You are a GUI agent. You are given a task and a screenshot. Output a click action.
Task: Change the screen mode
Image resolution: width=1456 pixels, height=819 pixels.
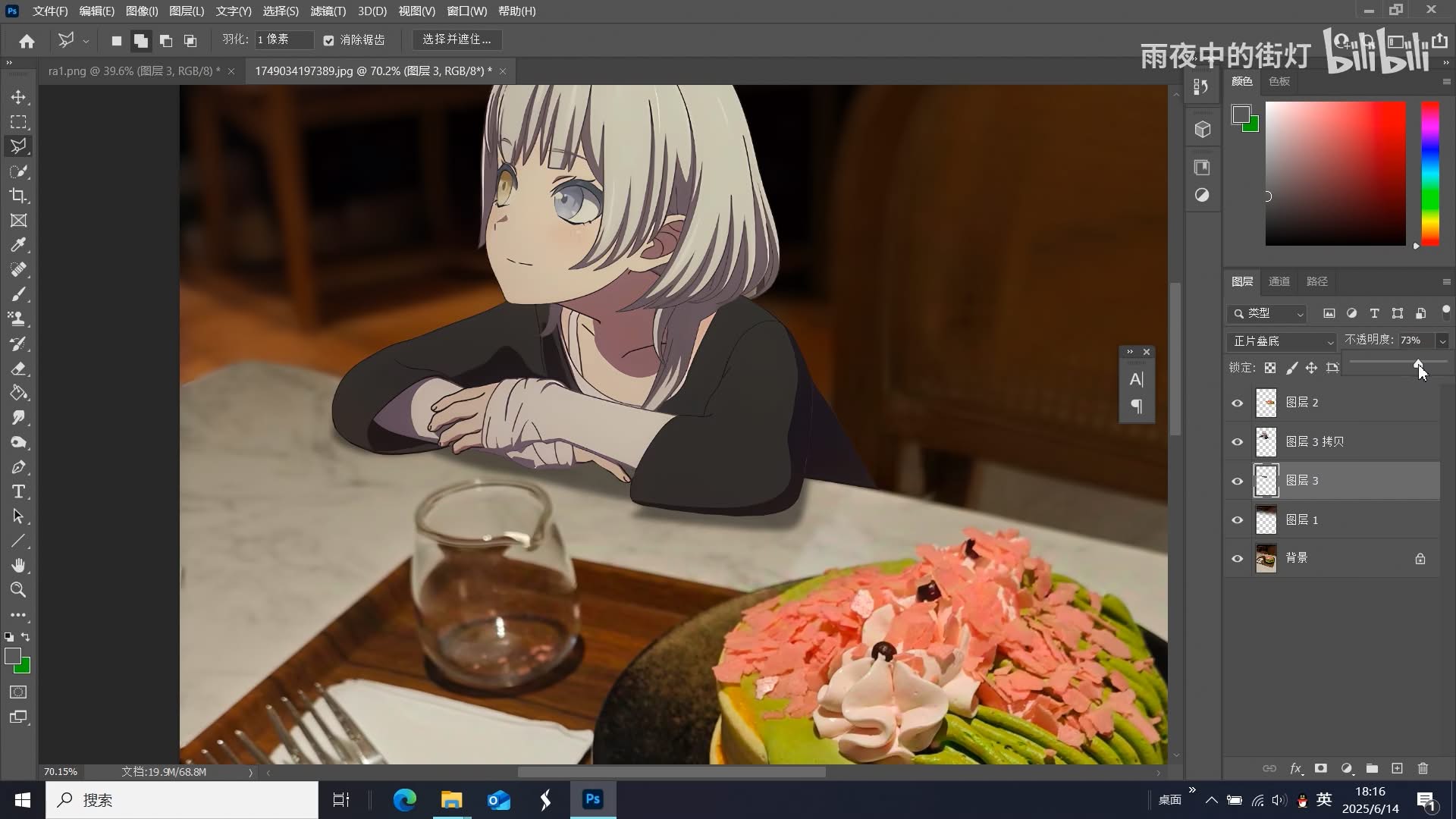pyautogui.click(x=18, y=717)
